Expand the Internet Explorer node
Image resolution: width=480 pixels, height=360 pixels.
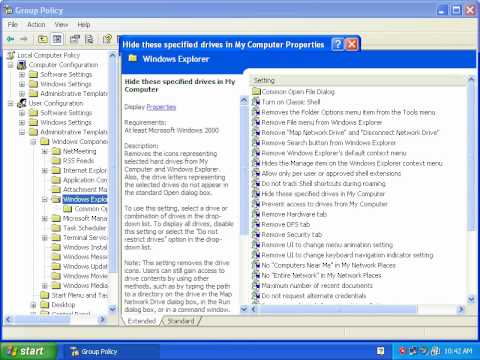pyautogui.click(x=45, y=171)
